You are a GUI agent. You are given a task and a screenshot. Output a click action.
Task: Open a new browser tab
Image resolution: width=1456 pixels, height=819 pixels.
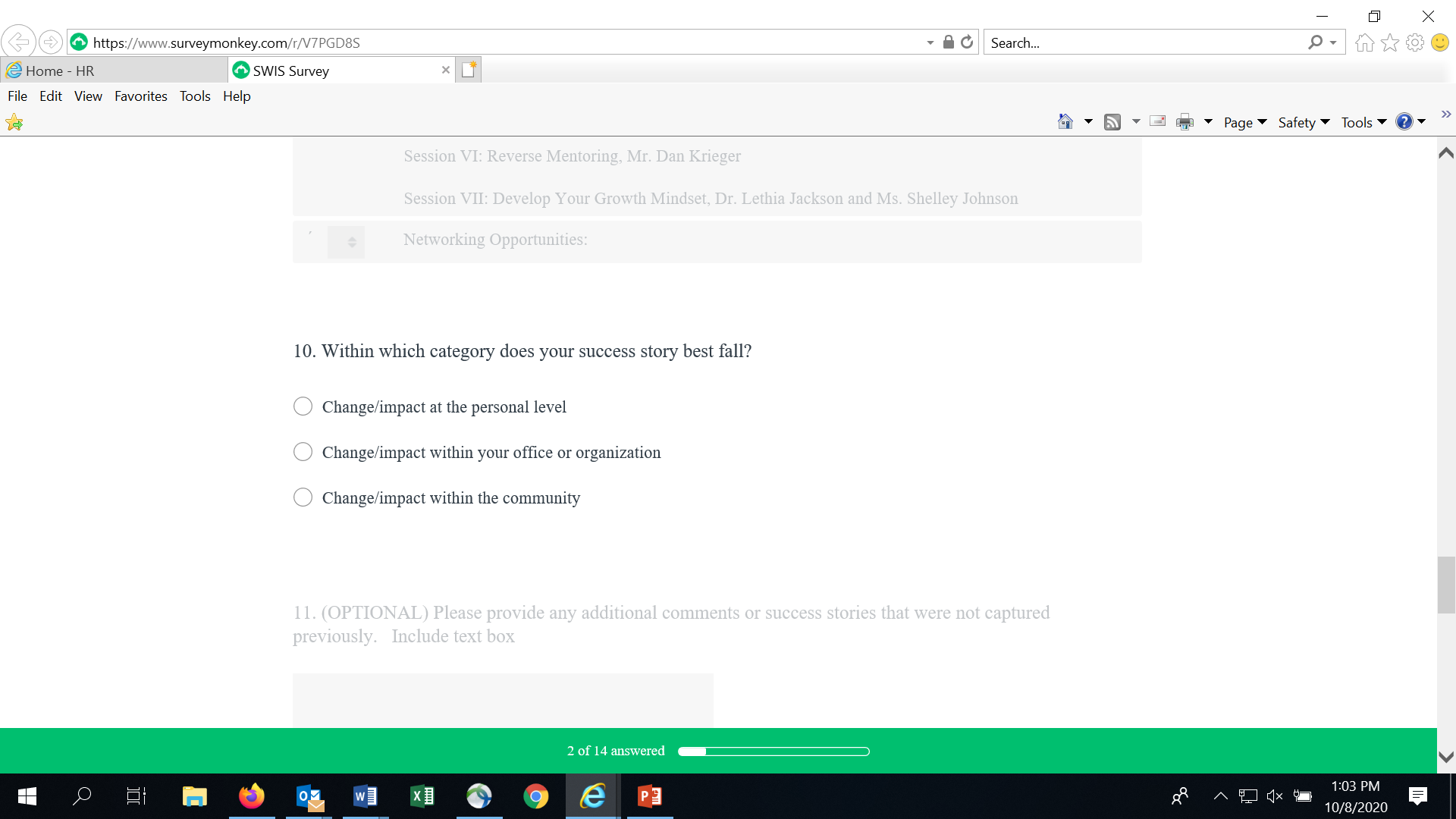469,70
